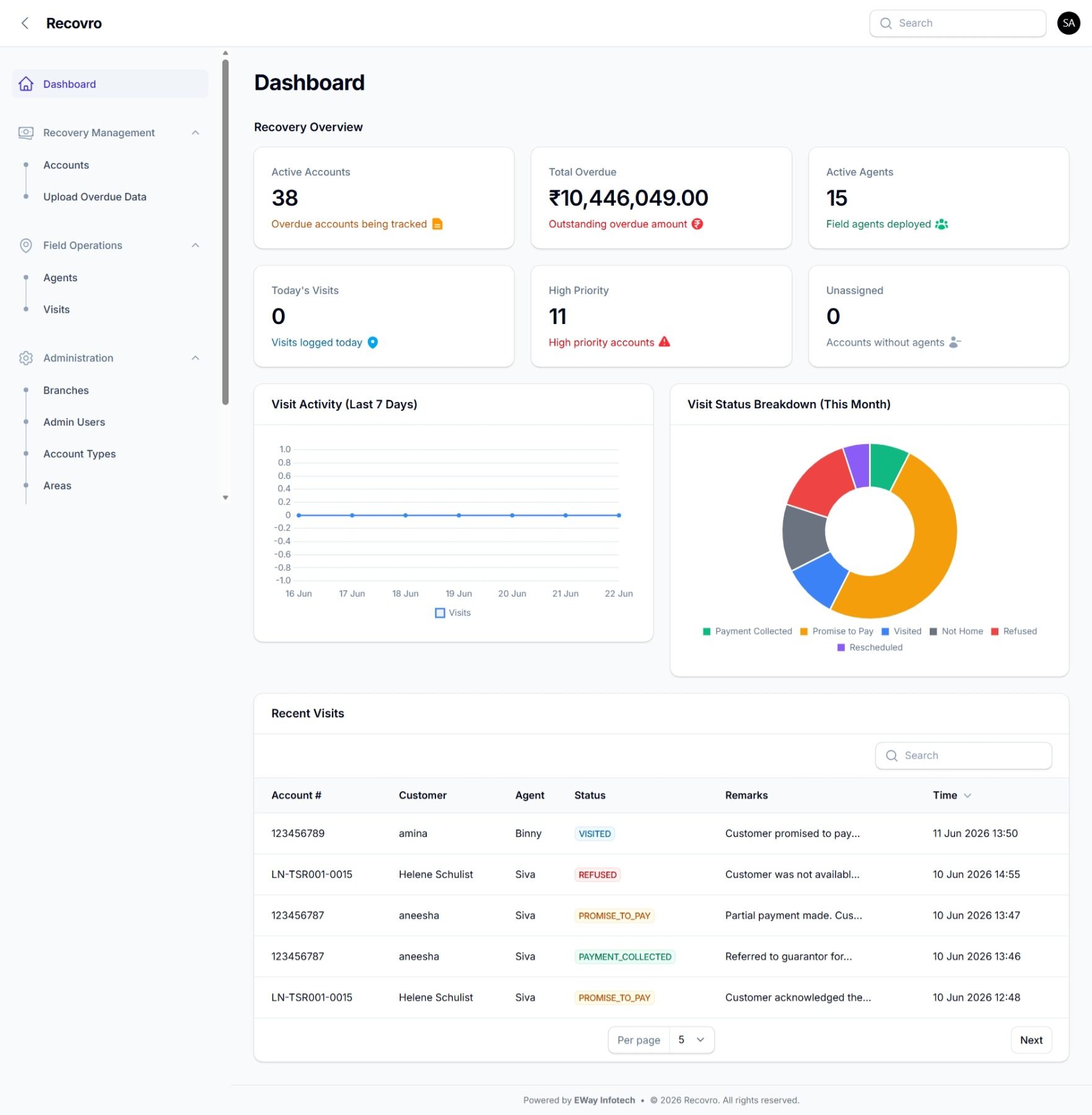
Task: Go to Agents in the sidebar
Action: [60, 278]
